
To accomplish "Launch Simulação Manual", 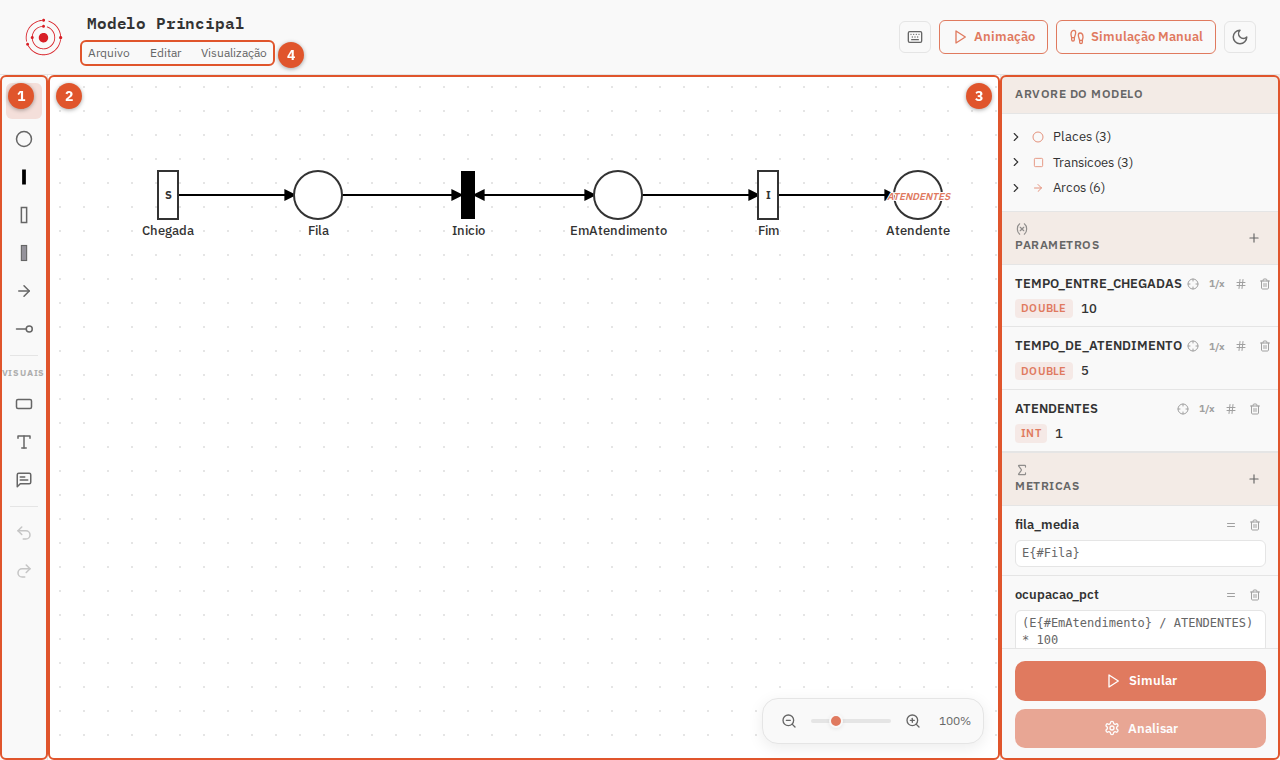I will point(1136,37).
